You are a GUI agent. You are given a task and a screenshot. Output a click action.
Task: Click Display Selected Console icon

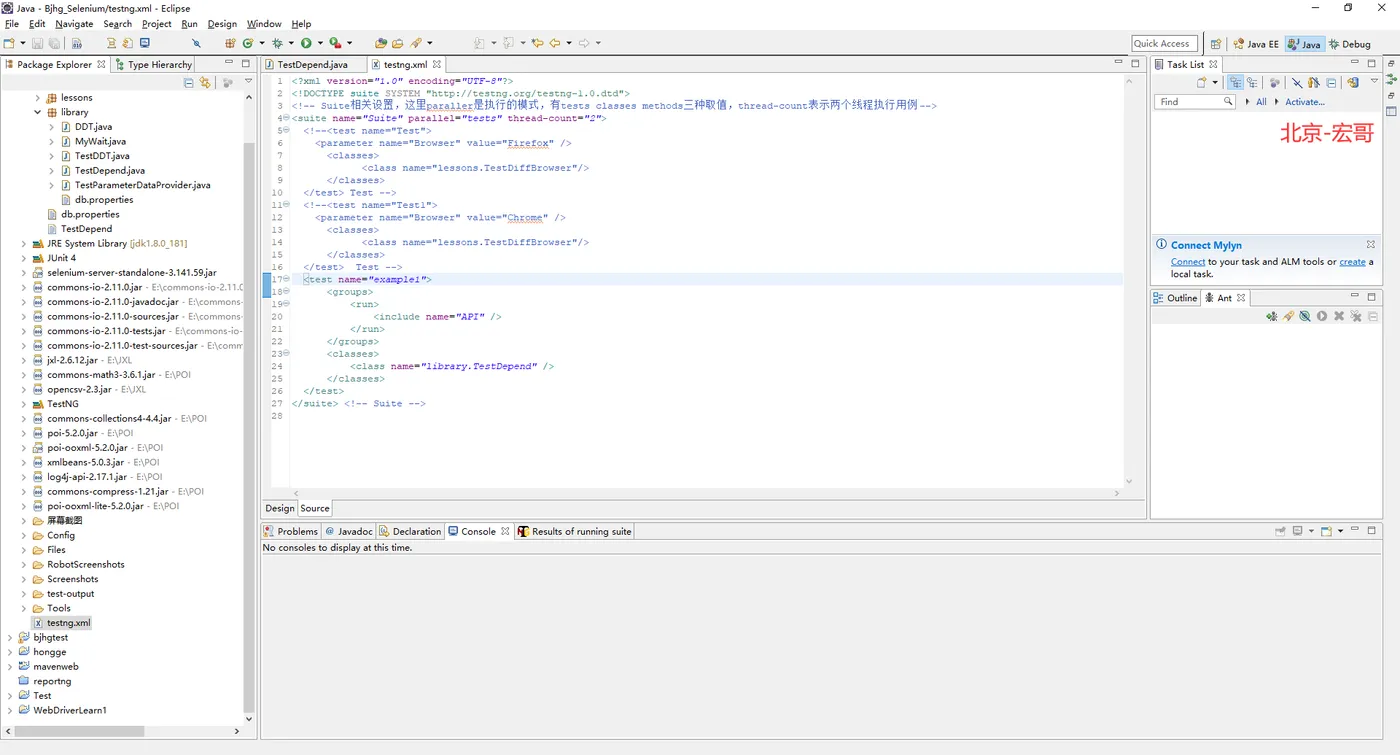1297,531
